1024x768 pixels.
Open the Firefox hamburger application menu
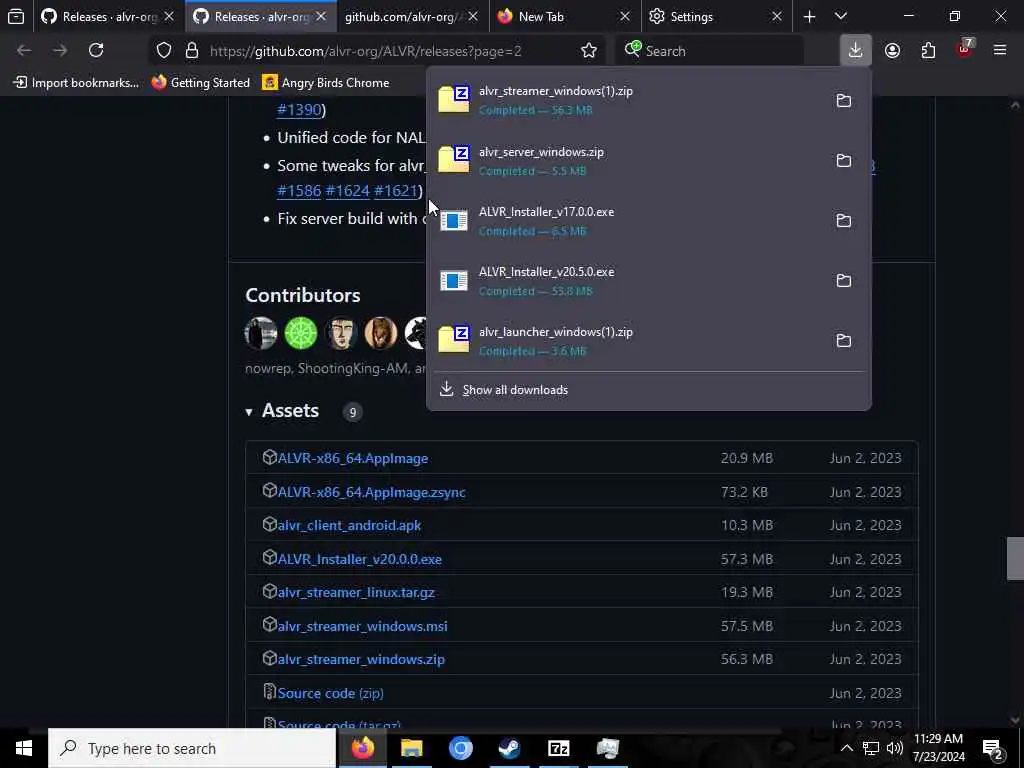click(x=1000, y=50)
